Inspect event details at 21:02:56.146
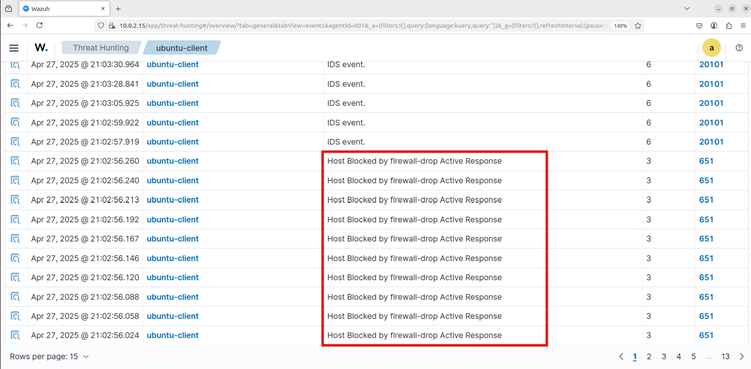This screenshot has height=369, width=751. (15, 258)
